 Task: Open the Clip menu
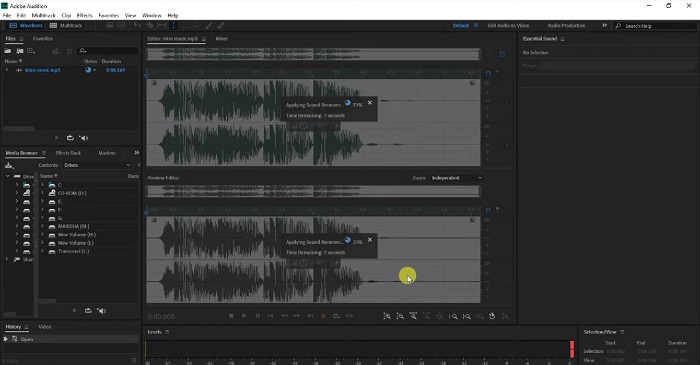click(x=66, y=15)
